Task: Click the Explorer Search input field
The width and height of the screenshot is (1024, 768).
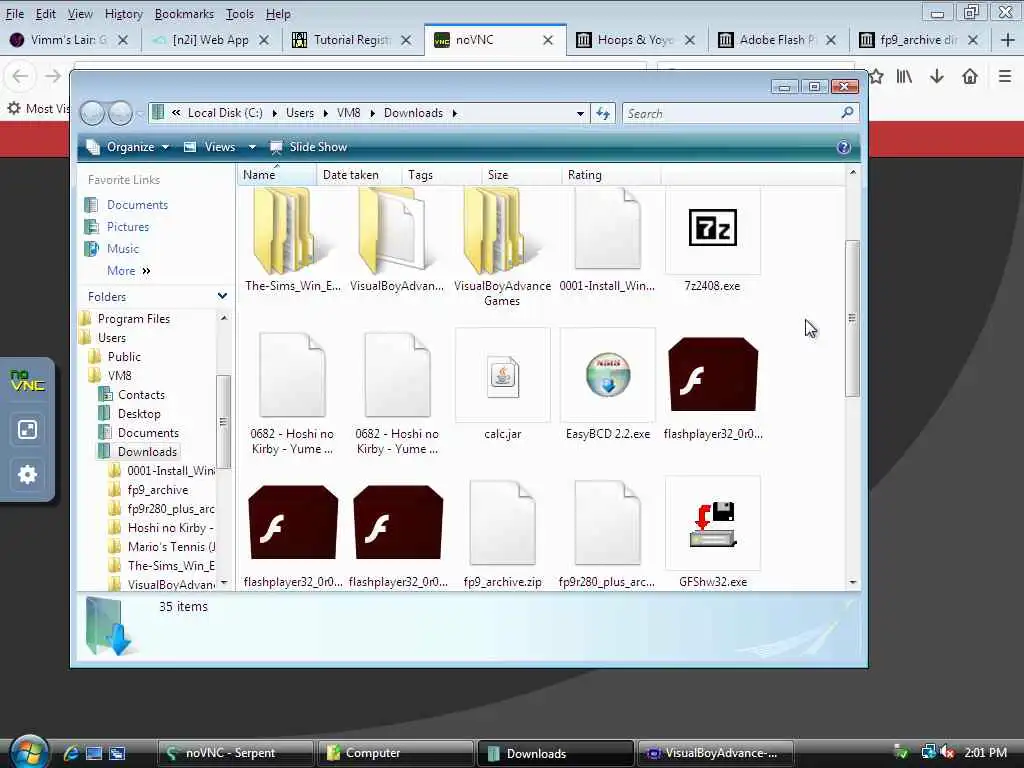Action: pyautogui.click(x=741, y=113)
